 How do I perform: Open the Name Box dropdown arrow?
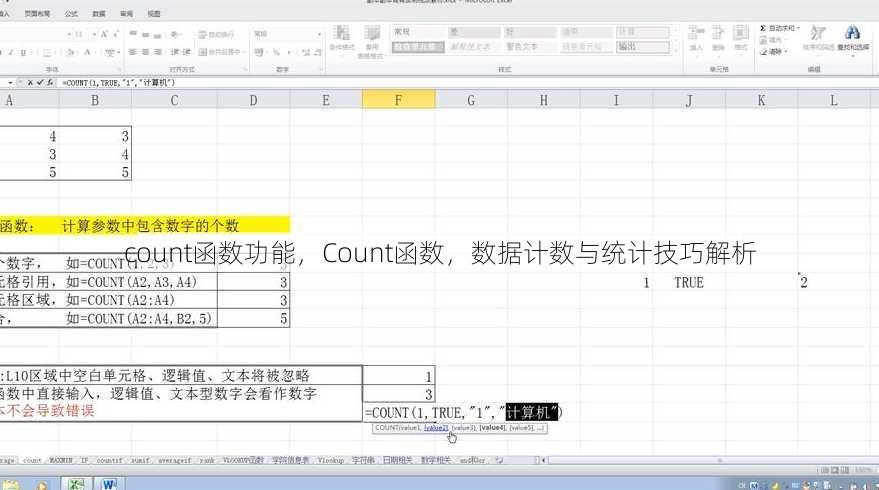10,82
